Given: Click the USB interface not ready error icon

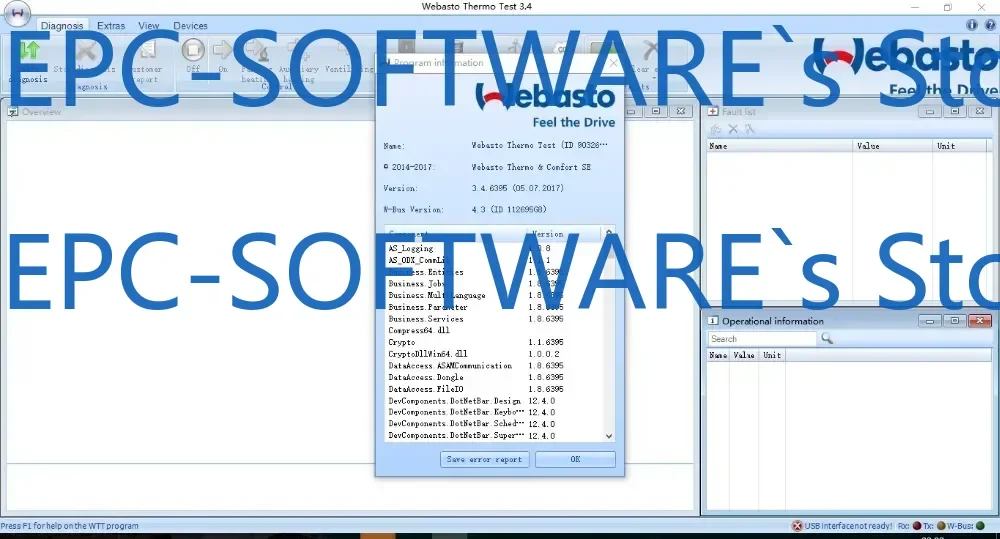Looking at the screenshot, I should [797, 526].
